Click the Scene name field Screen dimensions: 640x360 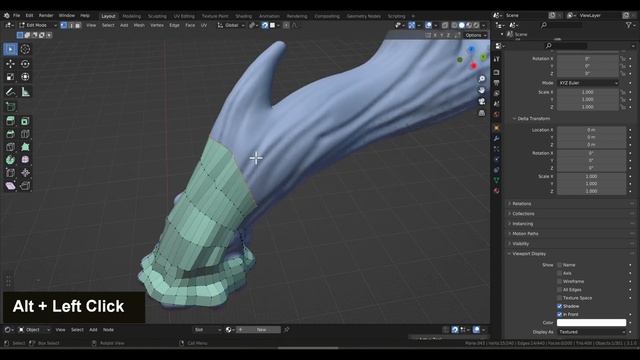[x=527, y=16]
